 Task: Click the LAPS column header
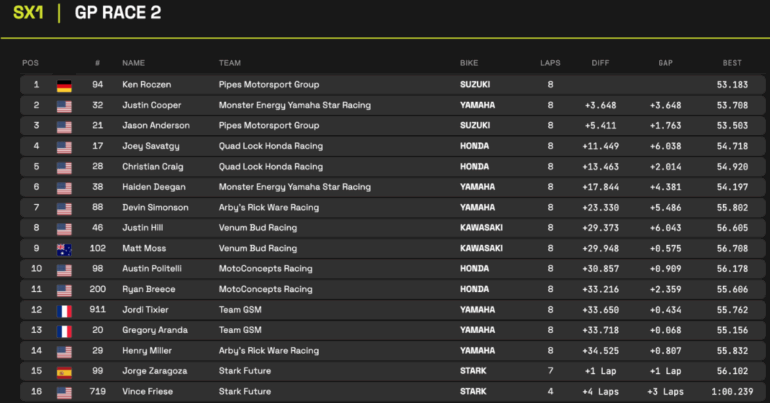(550, 62)
